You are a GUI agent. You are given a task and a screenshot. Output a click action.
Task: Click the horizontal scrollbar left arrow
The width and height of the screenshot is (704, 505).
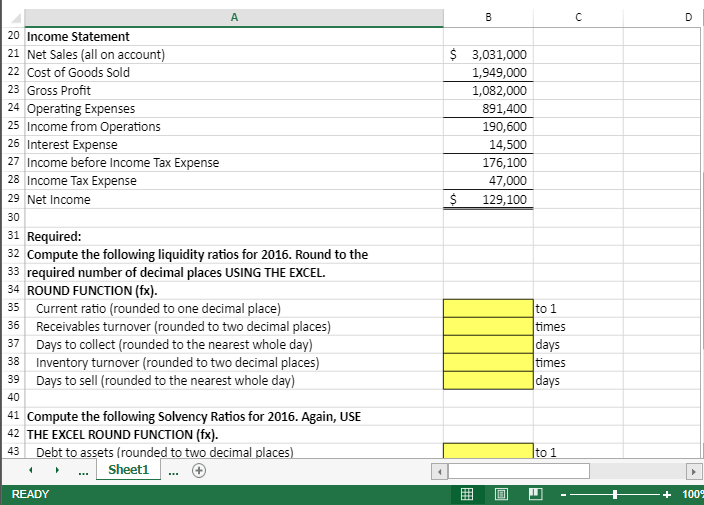point(440,471)
